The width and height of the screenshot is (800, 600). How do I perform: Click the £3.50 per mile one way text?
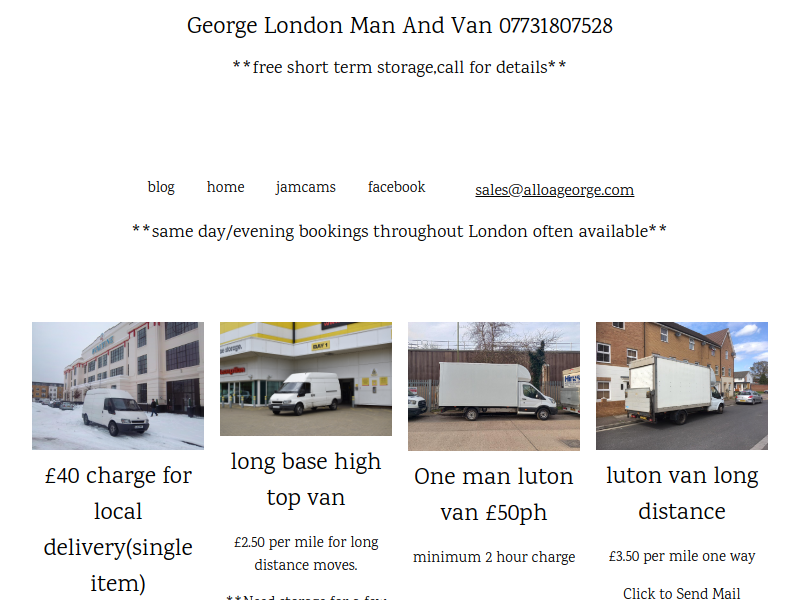682,556
